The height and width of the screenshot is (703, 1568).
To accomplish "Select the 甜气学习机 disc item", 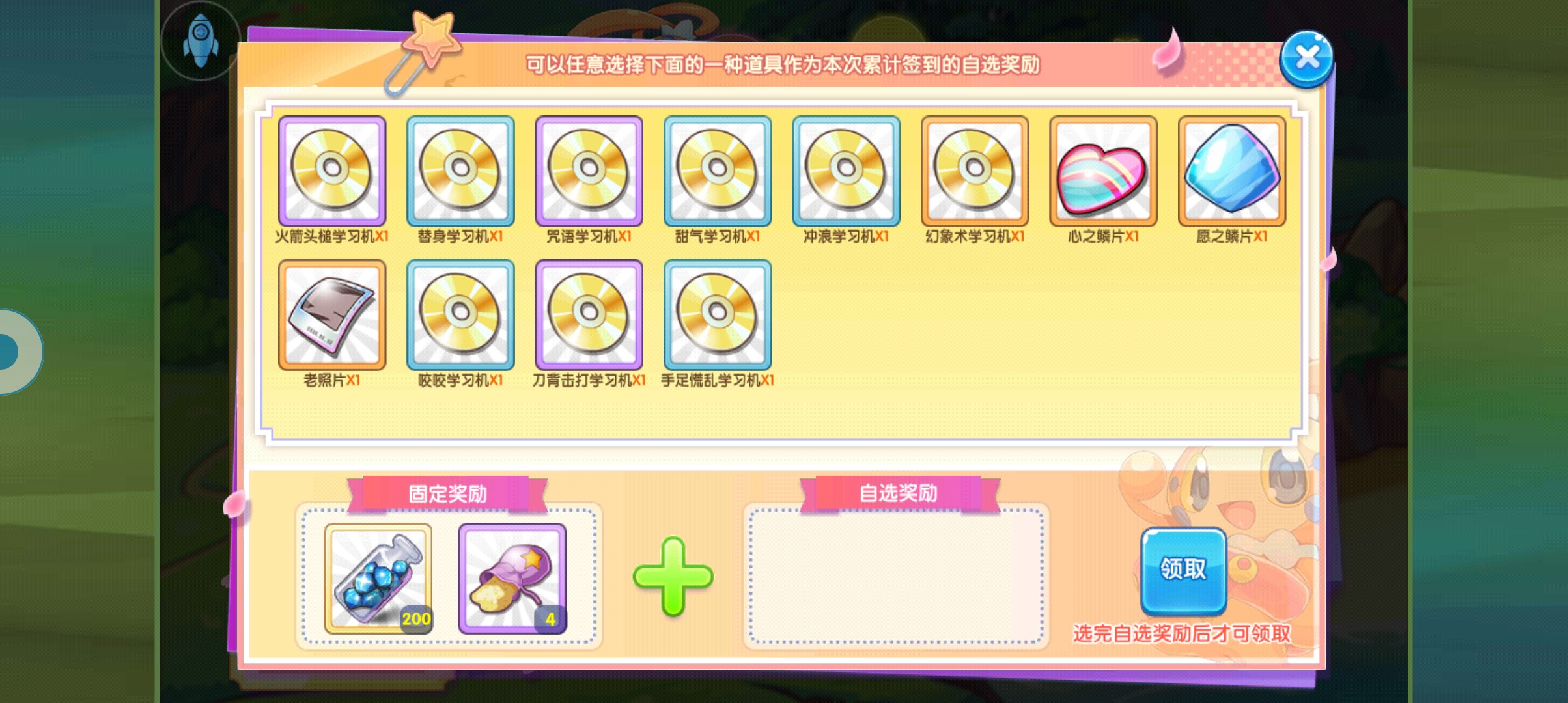I will [x=718, y=171].
